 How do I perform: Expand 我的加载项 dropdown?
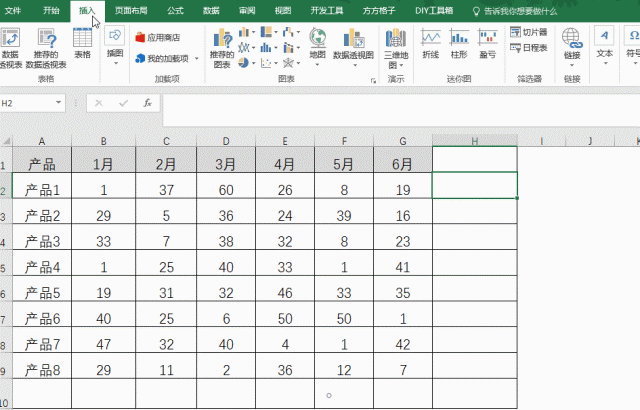point(197,59)
